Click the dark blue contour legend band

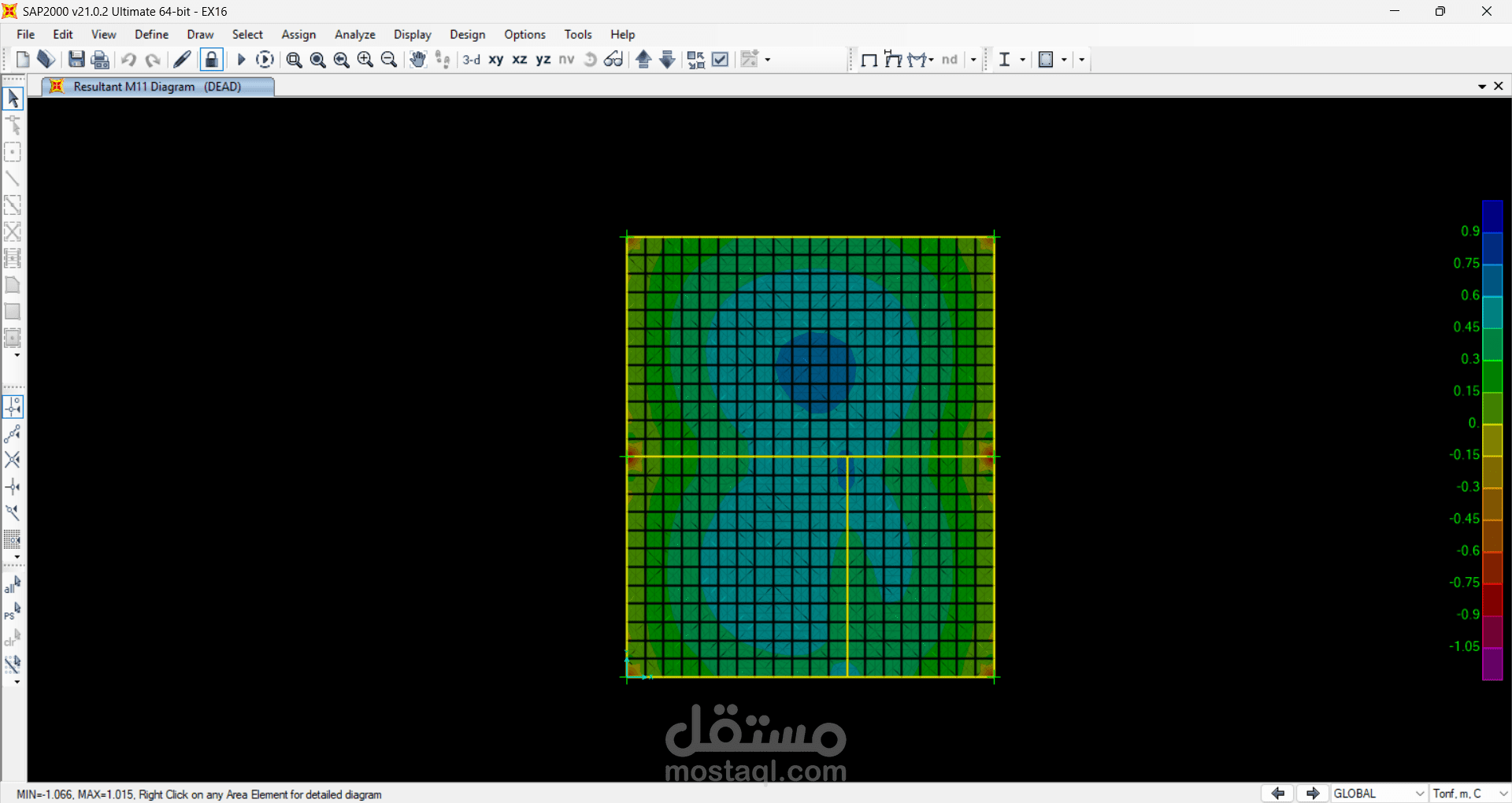click(x=1492, y=216)
